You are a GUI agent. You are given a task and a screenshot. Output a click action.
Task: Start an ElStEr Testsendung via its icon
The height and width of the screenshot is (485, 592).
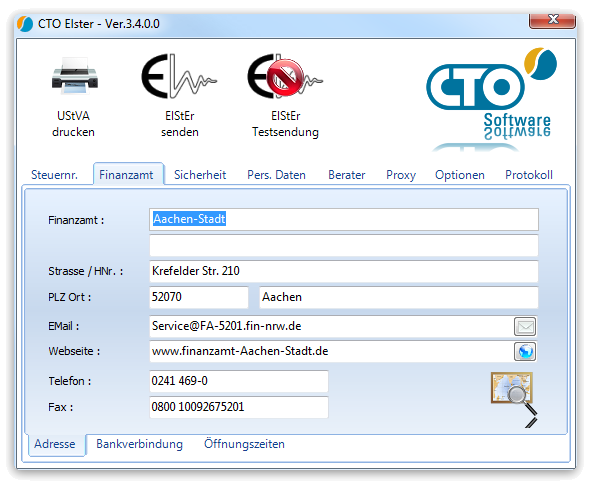(x=285, y=76)
